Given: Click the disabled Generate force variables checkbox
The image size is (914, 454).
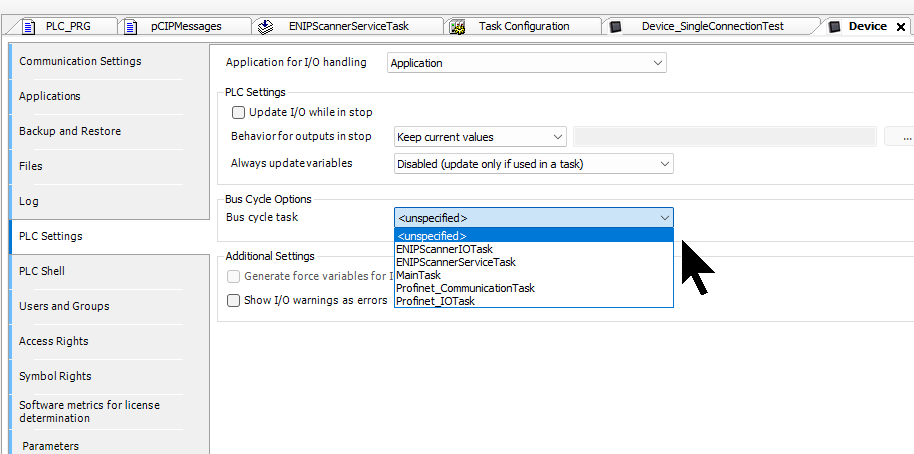Looking at the screenshot, I should [x=233, y=276].
